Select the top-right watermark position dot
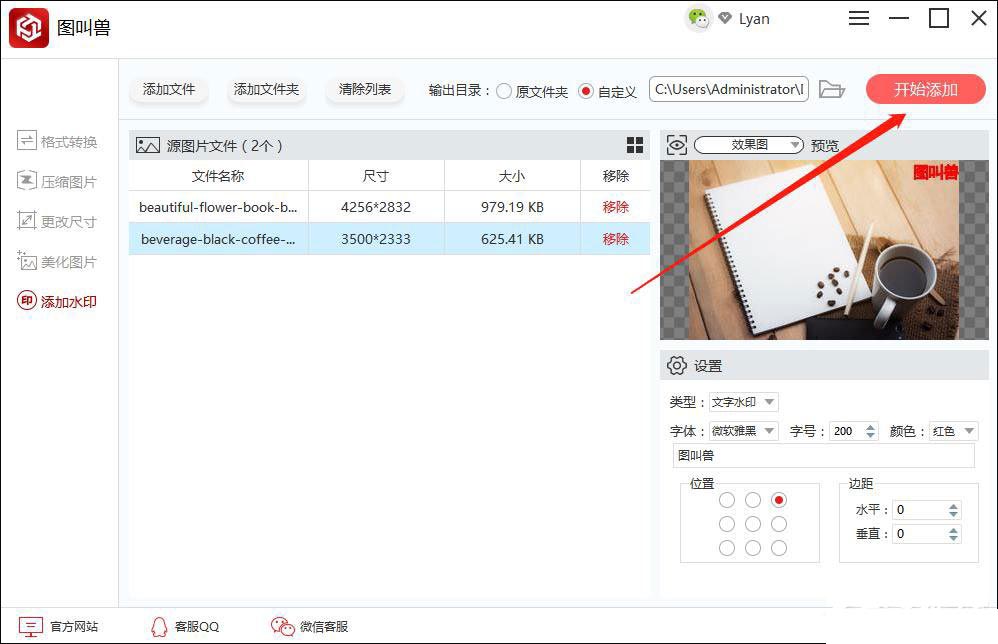 (x=778, y=499)
